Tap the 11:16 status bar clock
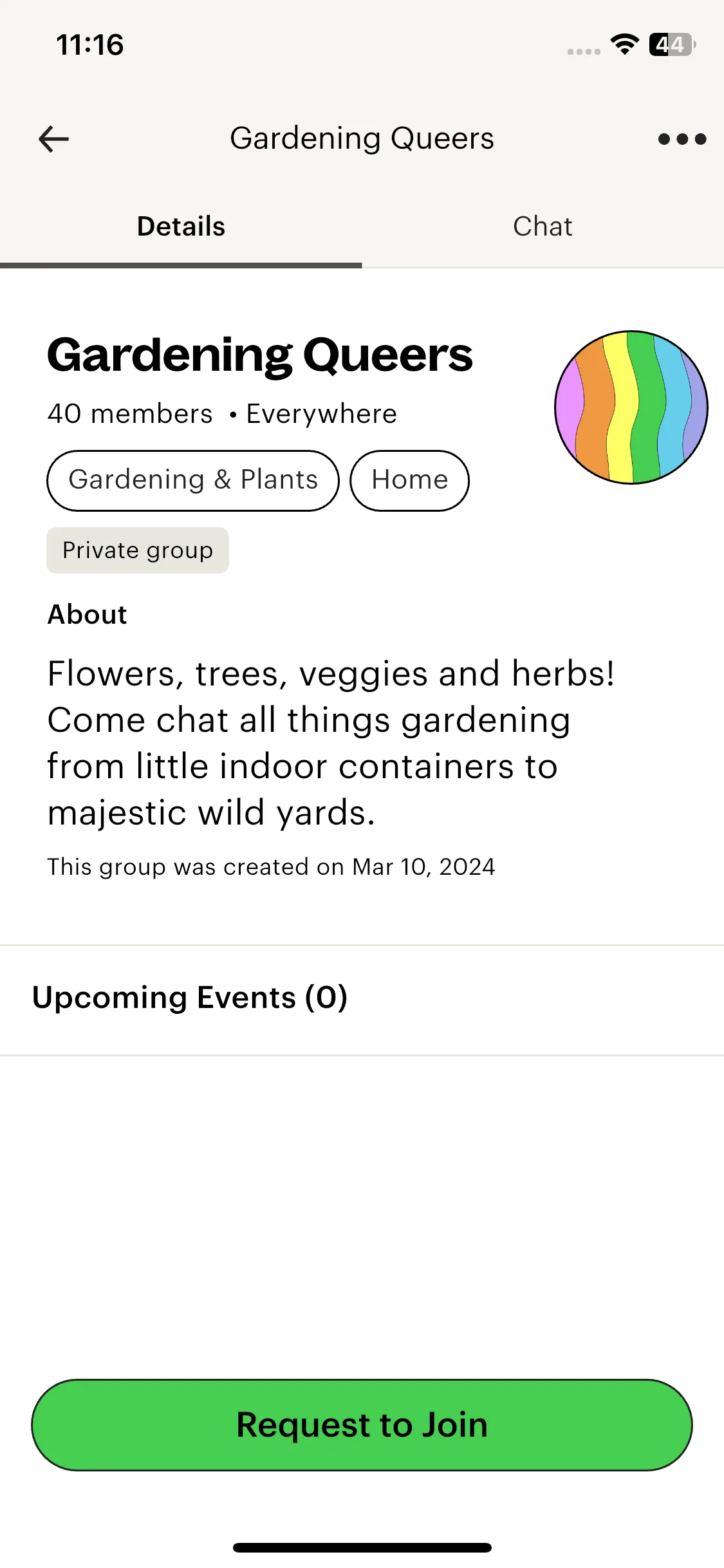The height and width of the screenshot is (1568, 724). (90, 45)
